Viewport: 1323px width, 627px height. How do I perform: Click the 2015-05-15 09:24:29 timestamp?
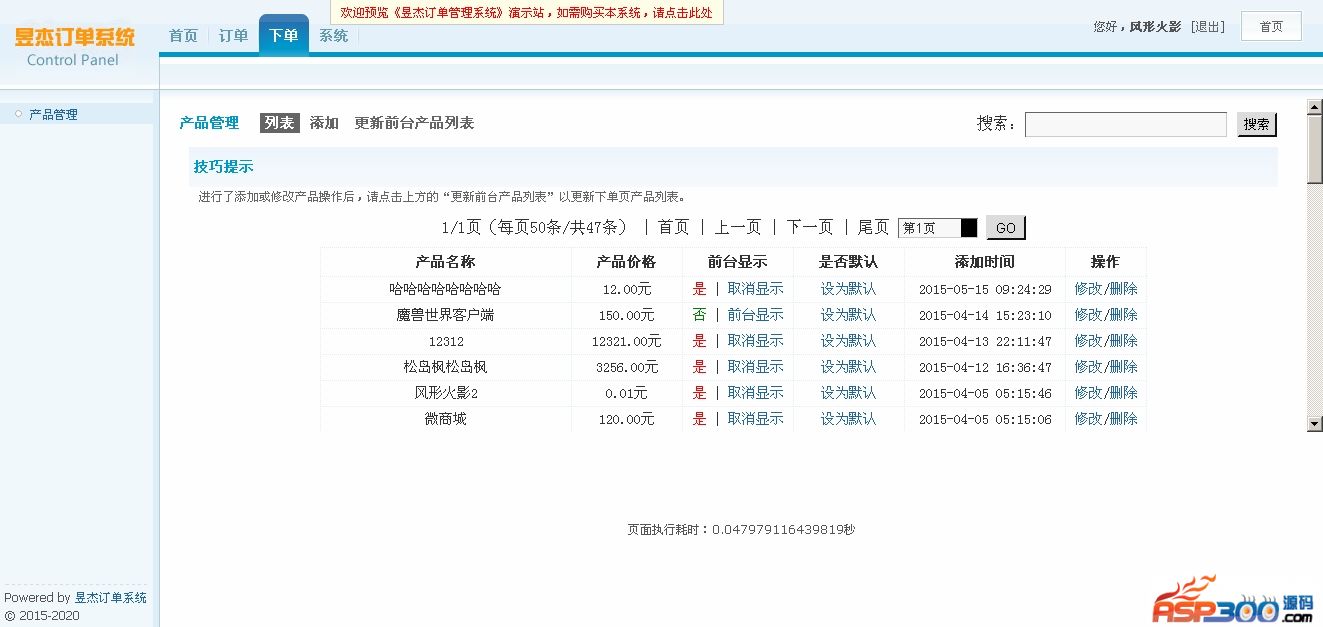pos(985,289)
